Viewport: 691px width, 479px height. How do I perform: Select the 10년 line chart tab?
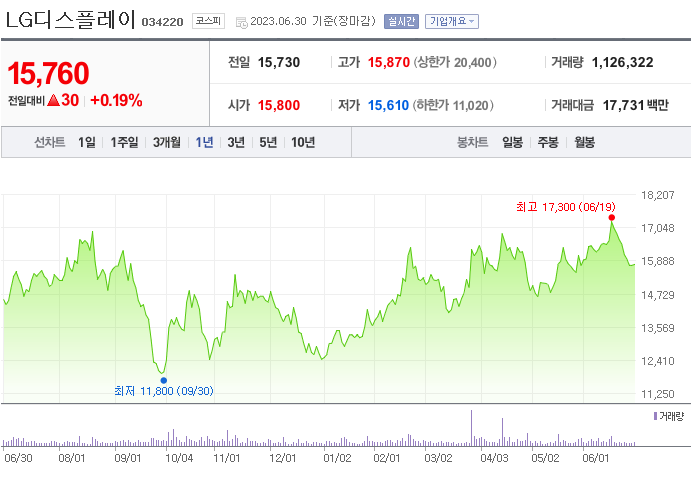click(x=303, y=142)
